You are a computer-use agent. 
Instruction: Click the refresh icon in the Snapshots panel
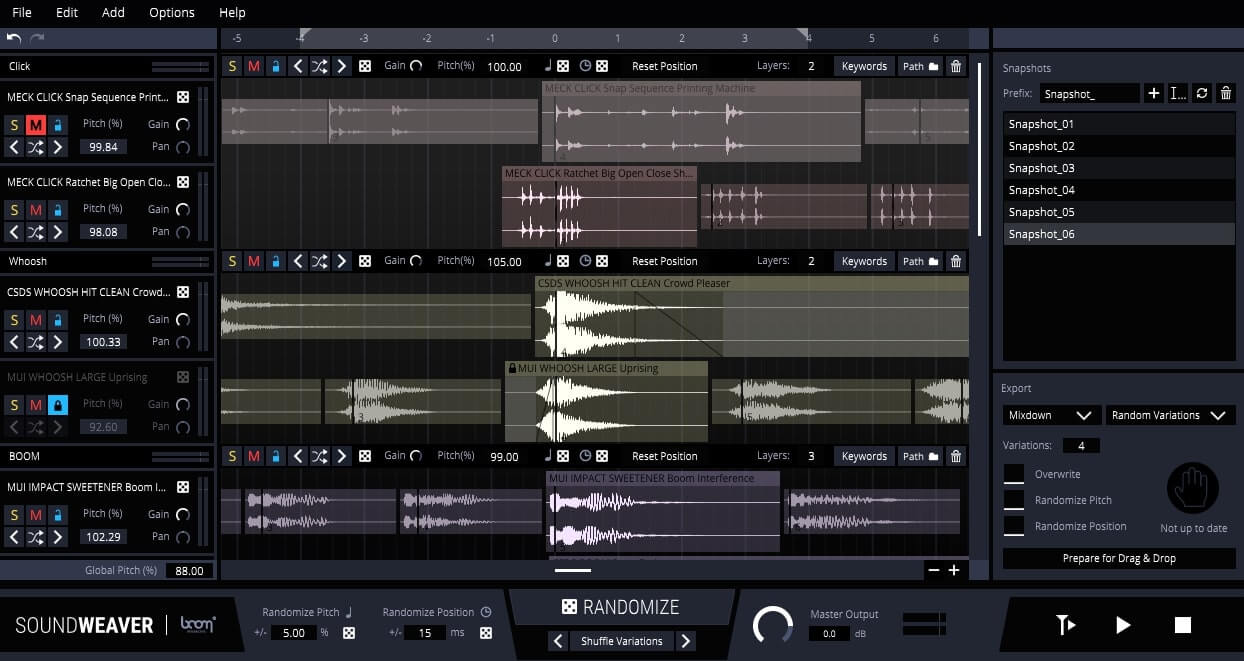[x=1200, y=92]
